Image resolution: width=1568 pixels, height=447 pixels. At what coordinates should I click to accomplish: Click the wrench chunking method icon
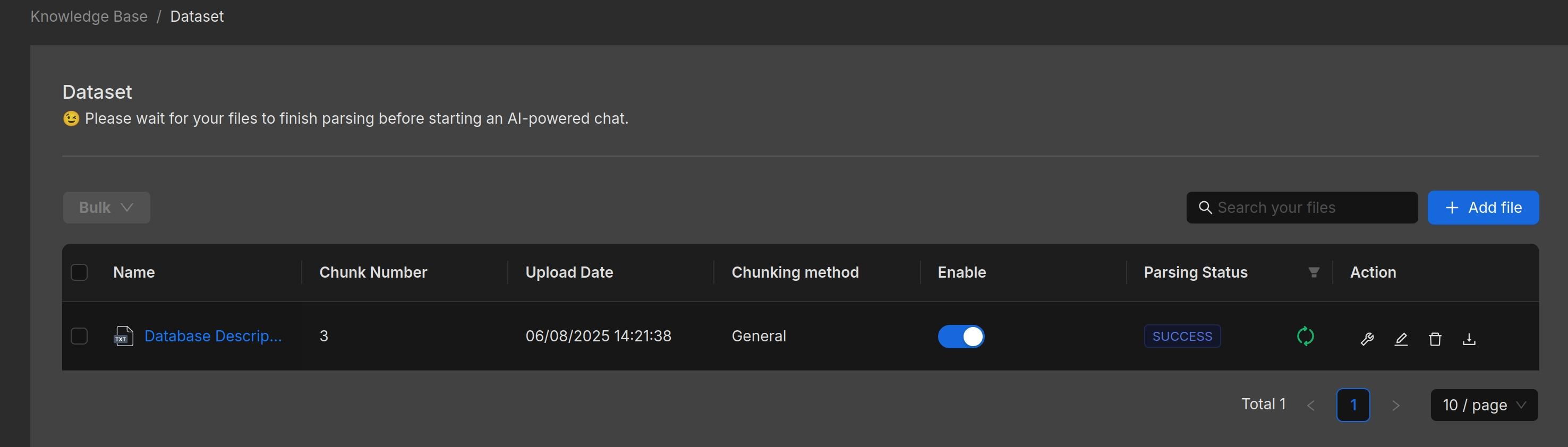tap(1367, 339)
